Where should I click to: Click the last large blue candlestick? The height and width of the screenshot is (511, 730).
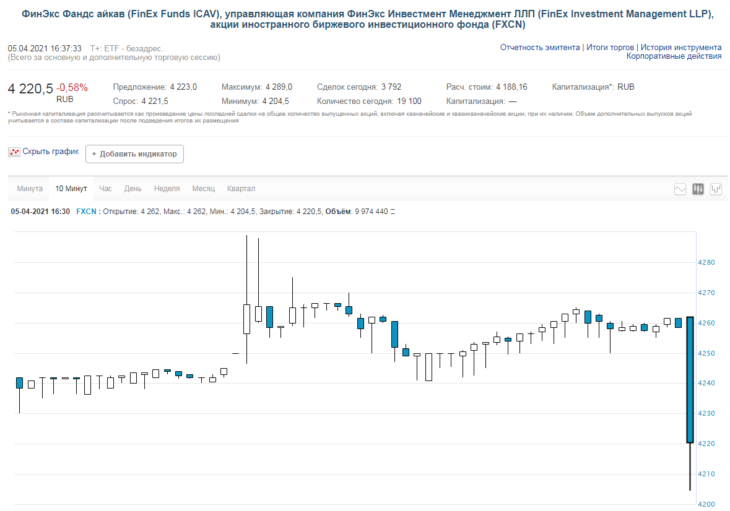pyautogui.click(x=690, y=380)
